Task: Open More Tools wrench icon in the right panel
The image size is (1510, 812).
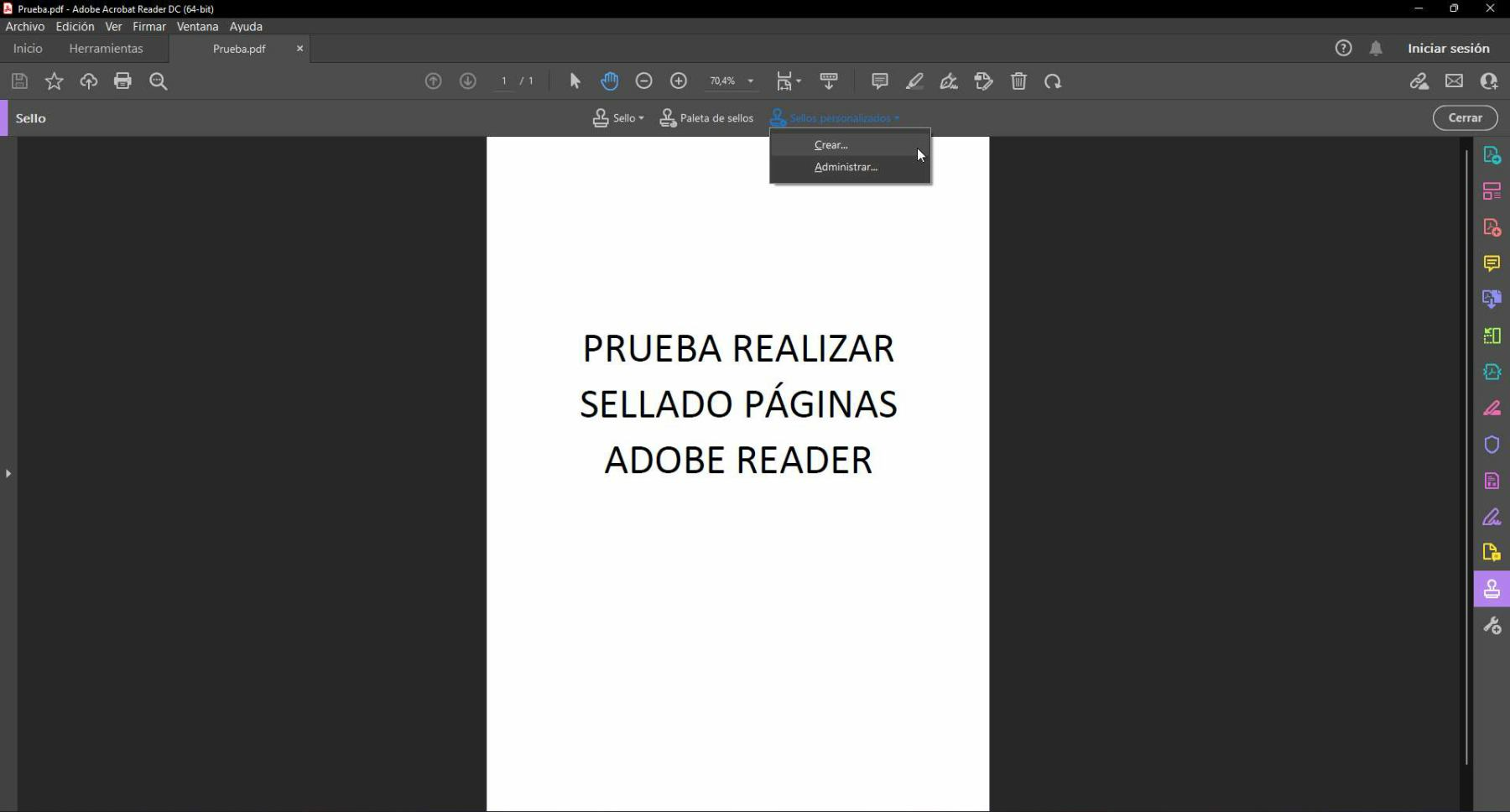Action: [x=1492, y=626]
